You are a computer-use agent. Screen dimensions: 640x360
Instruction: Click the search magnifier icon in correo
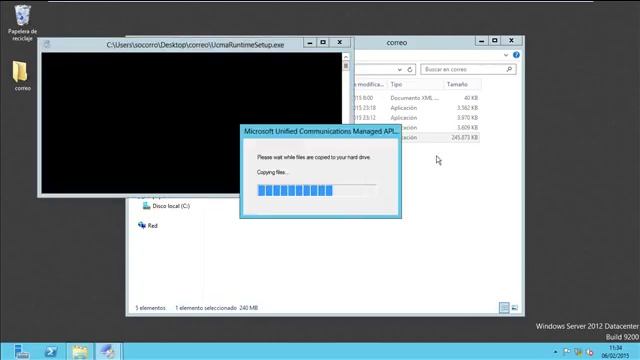[509, 69]
